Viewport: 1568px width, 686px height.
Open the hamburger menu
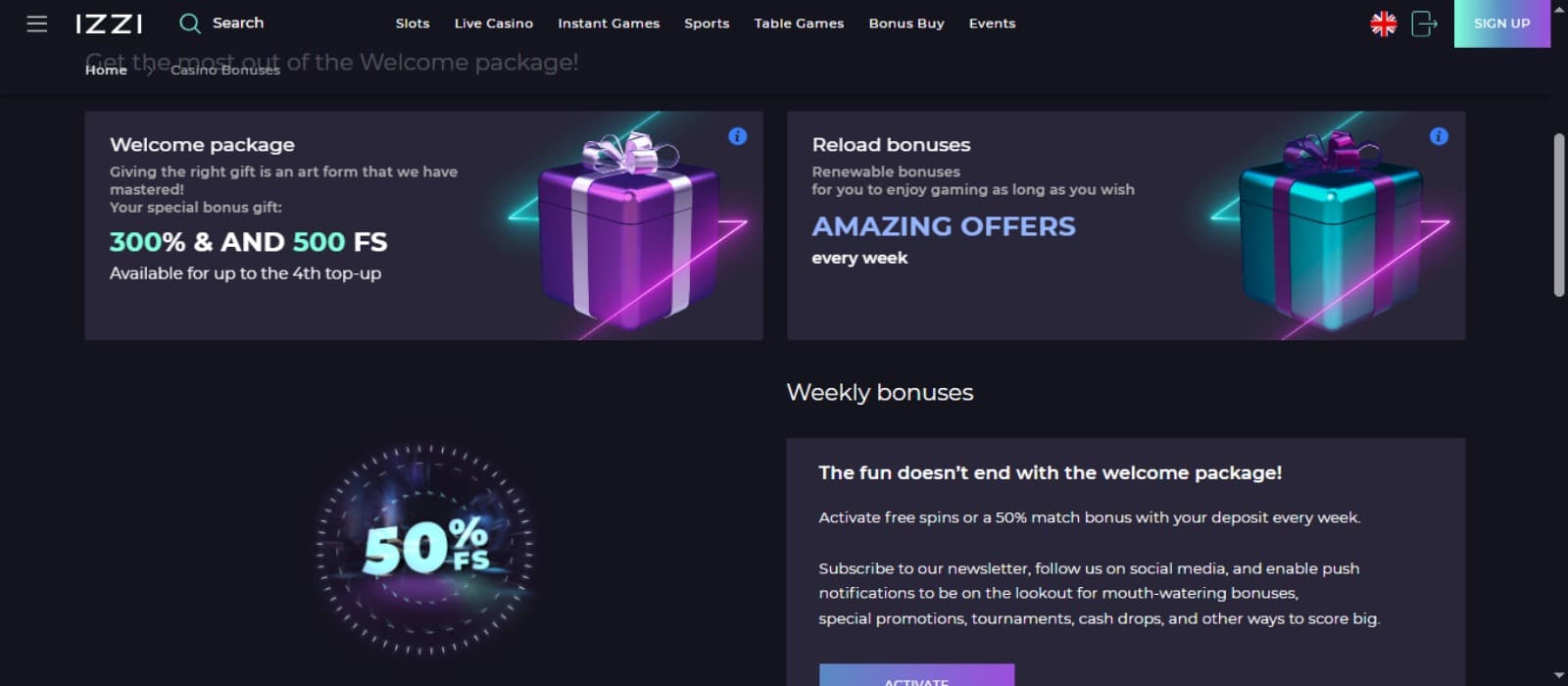(x=37, y=24)
